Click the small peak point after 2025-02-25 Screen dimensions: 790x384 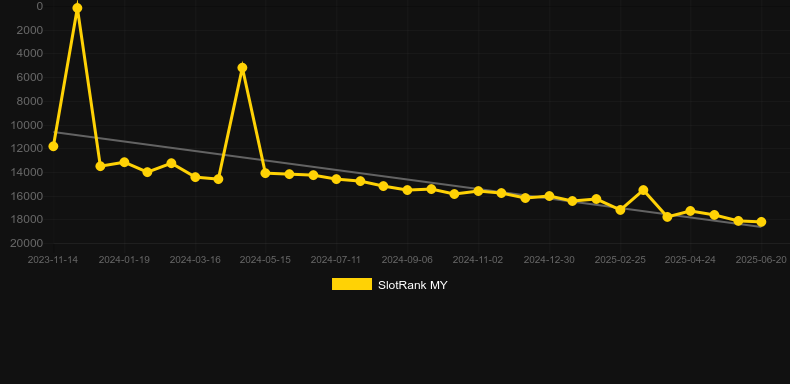(x=643, y=190)
